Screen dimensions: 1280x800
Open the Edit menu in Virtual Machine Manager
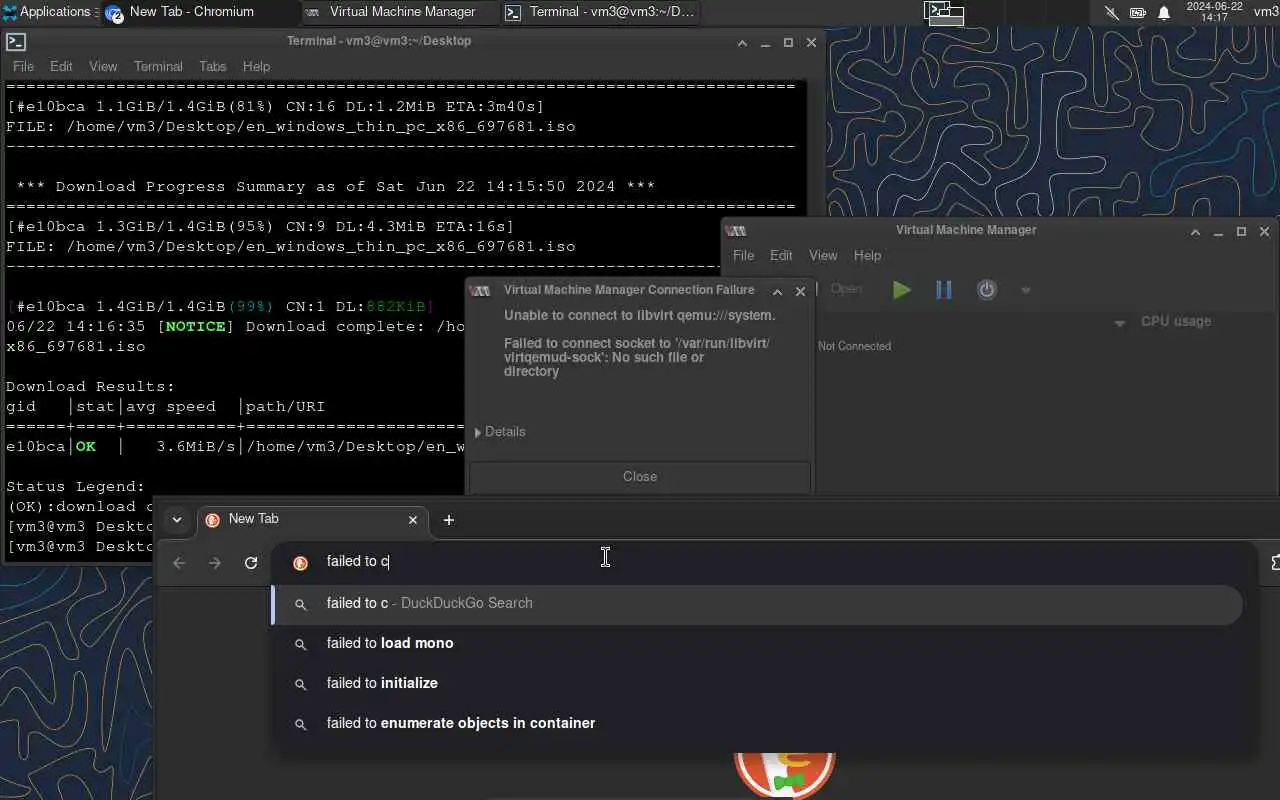click(x=781, y=255)
